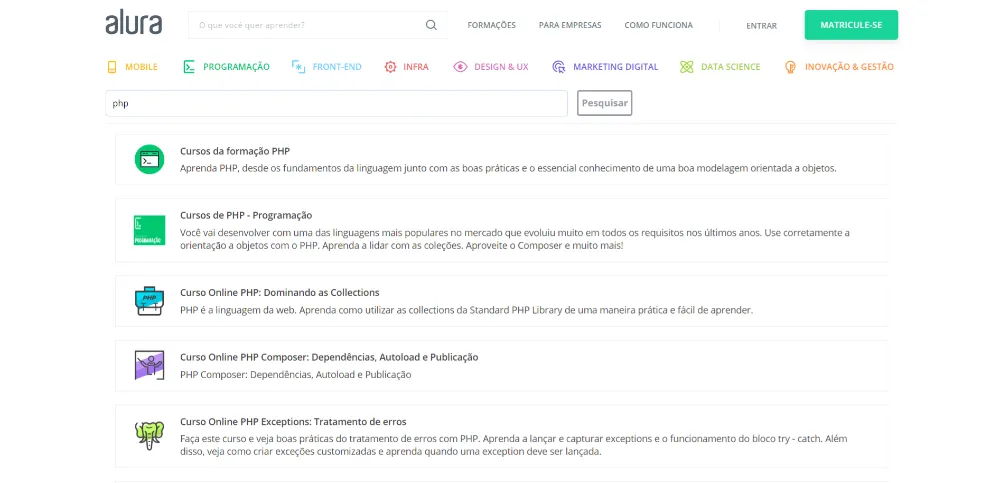Click the description starting 'Você vai desenvolver com uma'
This screenshot has height=483, width=1000.
point(515,239)
